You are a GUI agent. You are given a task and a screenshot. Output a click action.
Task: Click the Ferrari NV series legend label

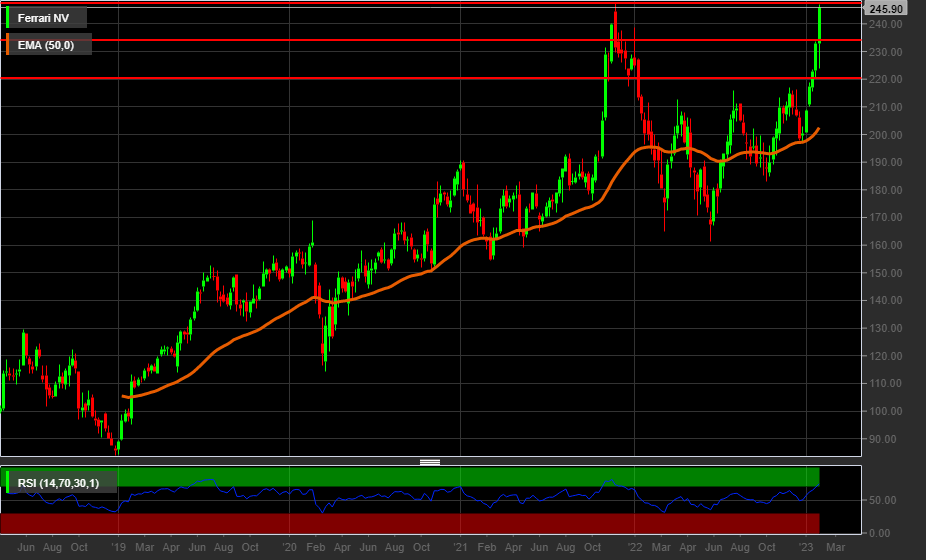pos(43,18)
